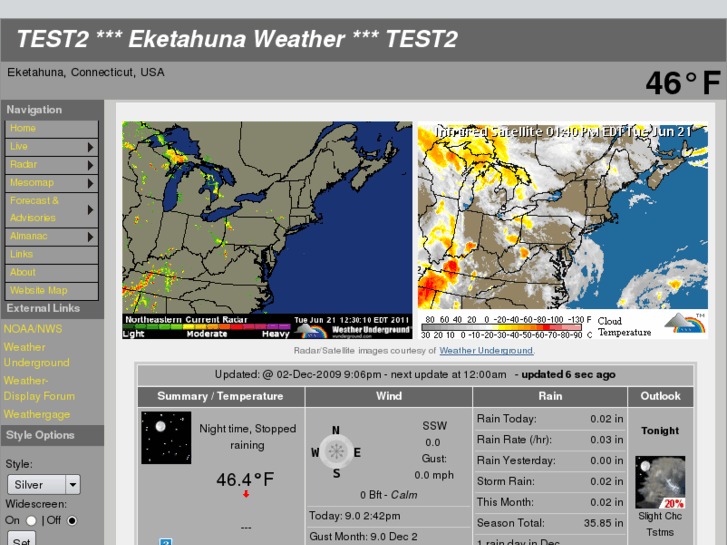Click the Rain column header

tap(550, 397)
